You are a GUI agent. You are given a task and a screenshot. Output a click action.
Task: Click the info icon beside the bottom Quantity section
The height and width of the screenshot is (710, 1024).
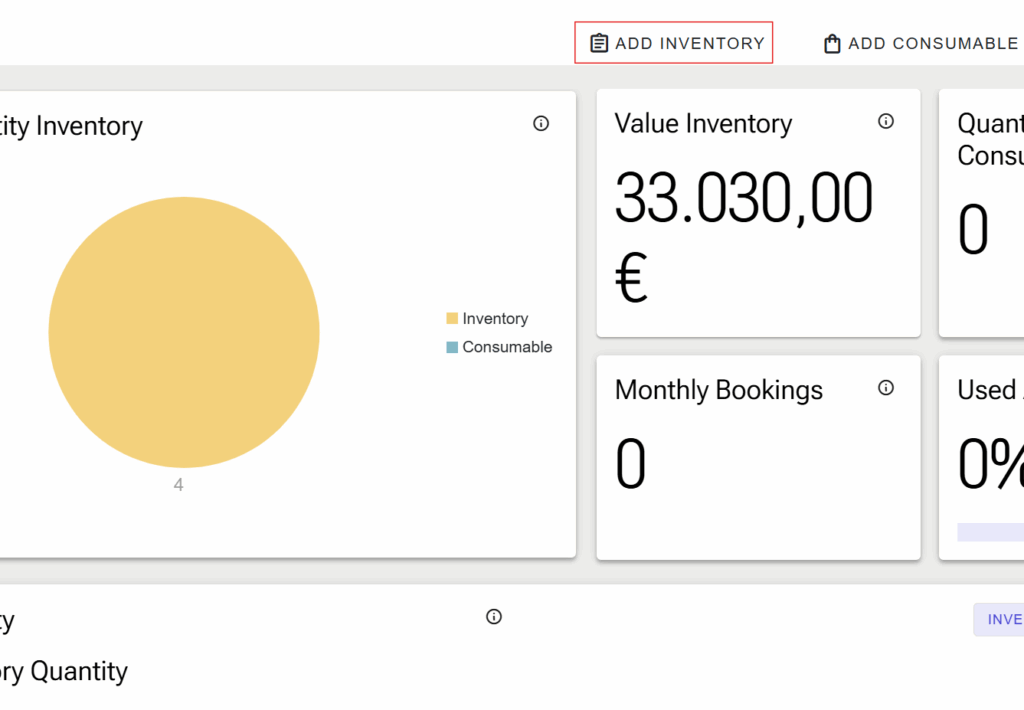(493, 617)
